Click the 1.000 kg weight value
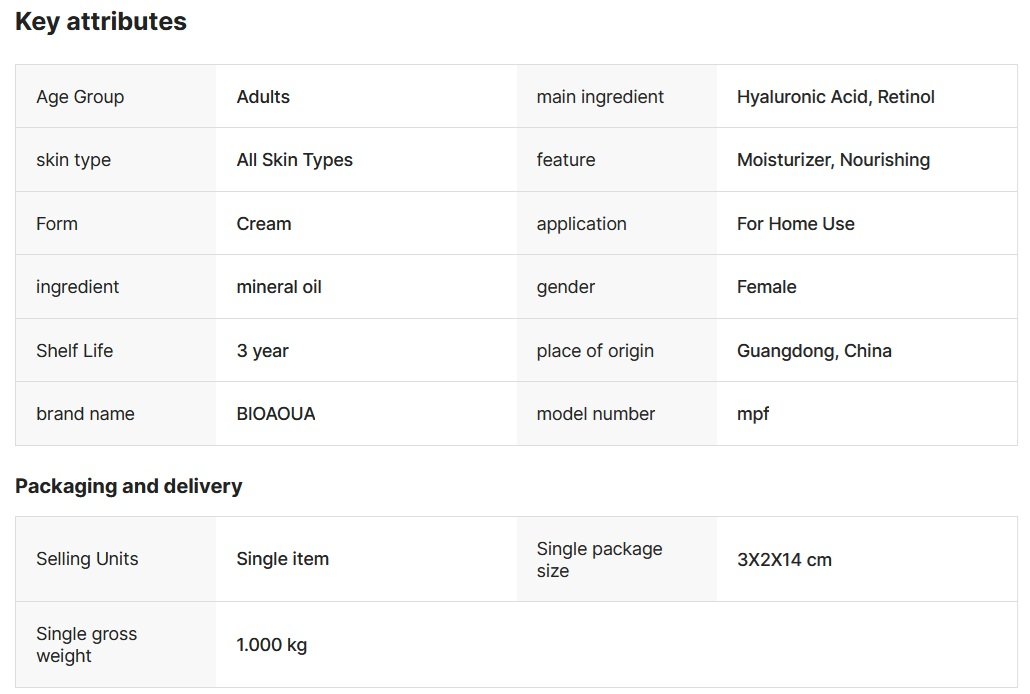 point(271,645)
